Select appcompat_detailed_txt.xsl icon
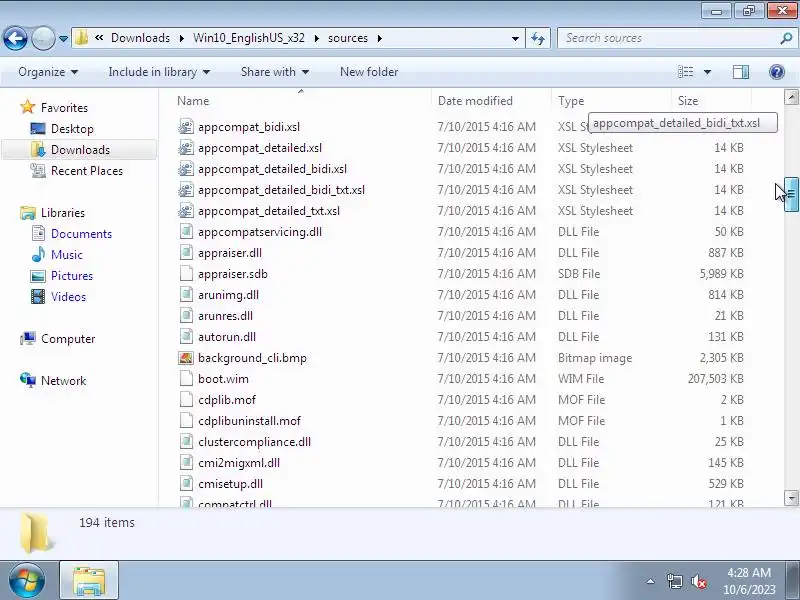800x600 pixels. pos(186,211)
